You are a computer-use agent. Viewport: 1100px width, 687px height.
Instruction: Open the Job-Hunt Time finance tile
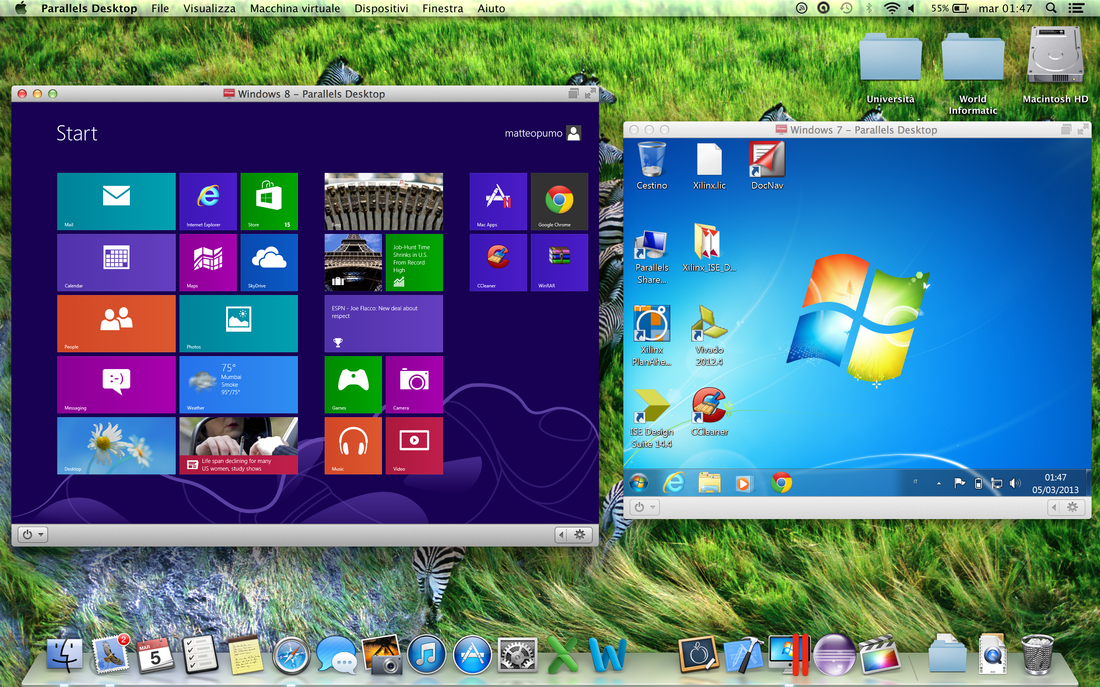coord(414,262)
